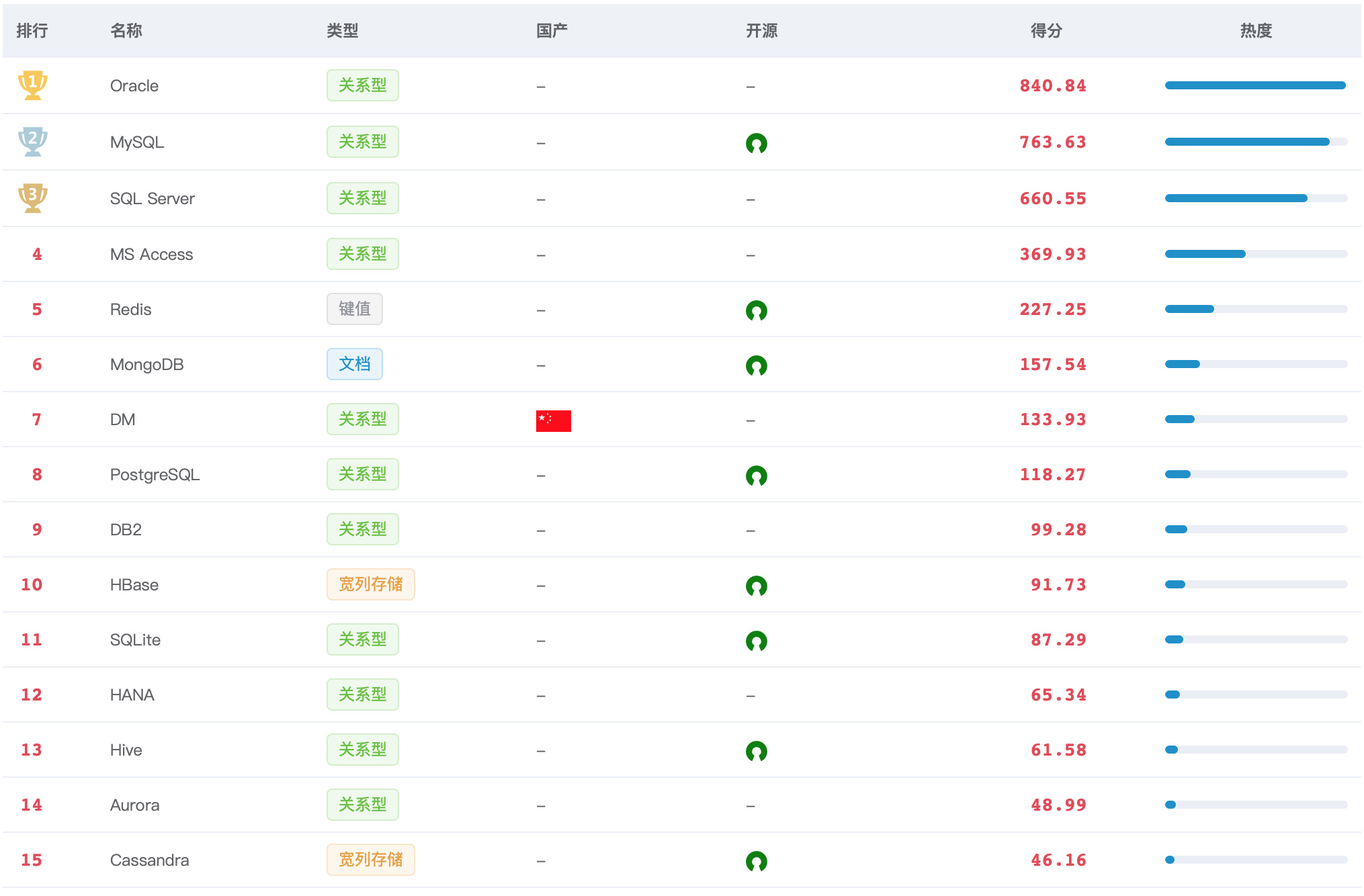Click the China flag icon in the DM row
The width and height of the screenshot is (1364, 896).
pos(553,420)
